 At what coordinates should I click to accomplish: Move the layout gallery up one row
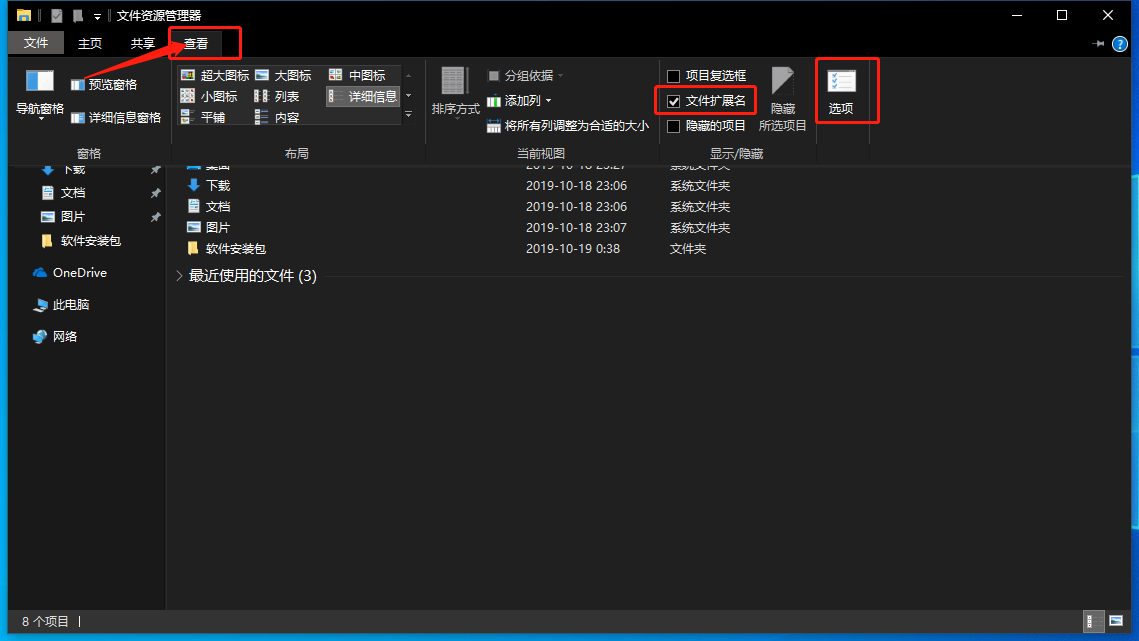[408, 76]
